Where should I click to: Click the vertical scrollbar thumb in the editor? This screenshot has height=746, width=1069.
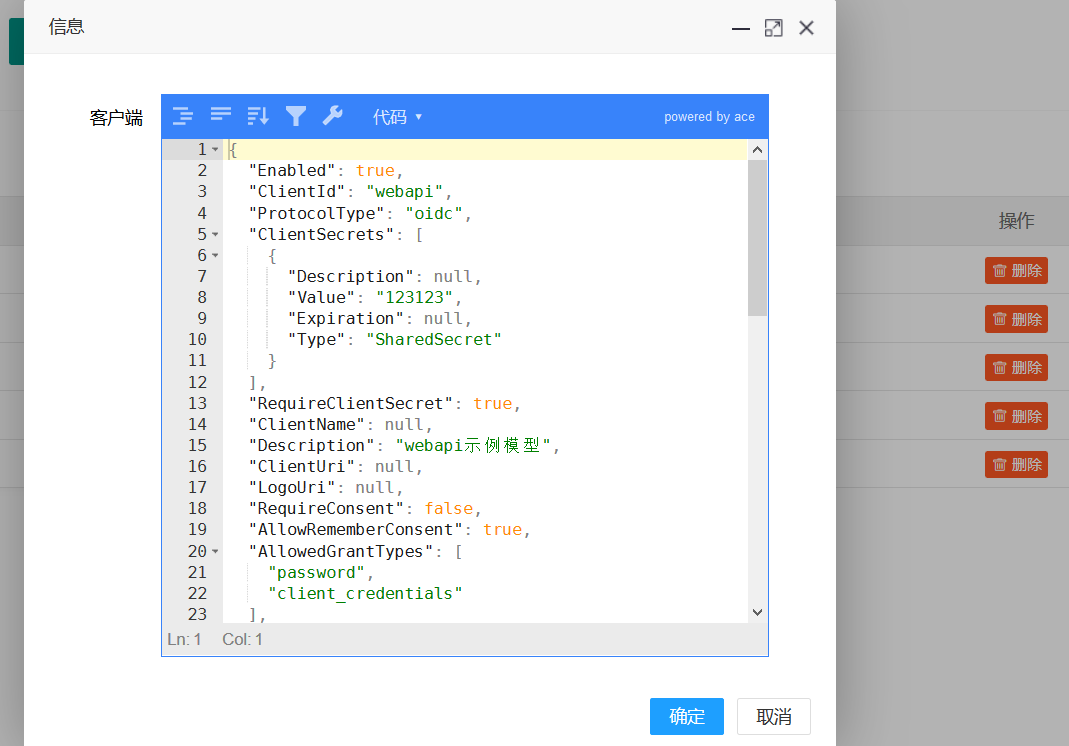click(757, 238)
